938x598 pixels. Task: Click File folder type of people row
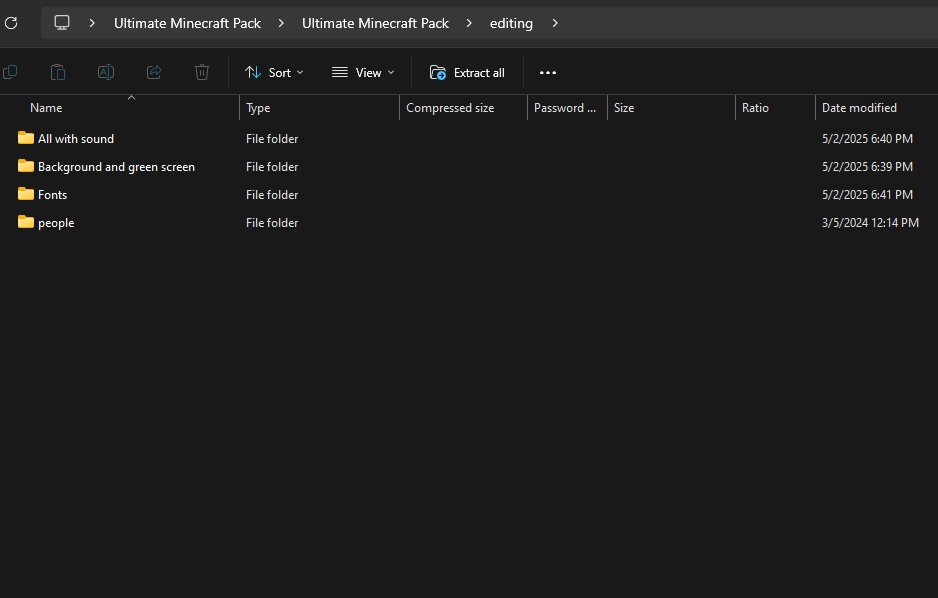point(272,223)
